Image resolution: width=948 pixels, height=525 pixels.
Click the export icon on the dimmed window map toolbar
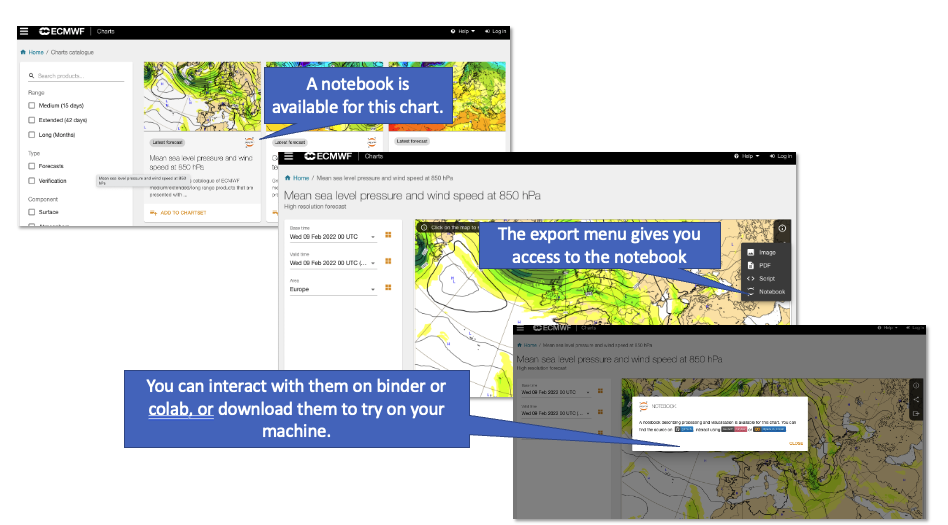916,414
